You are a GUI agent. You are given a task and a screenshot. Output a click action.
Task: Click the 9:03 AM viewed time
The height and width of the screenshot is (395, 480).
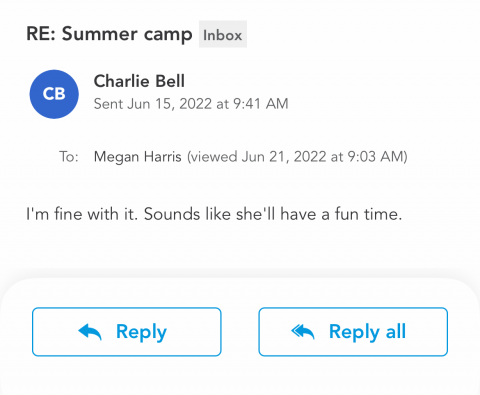point(375,157)
